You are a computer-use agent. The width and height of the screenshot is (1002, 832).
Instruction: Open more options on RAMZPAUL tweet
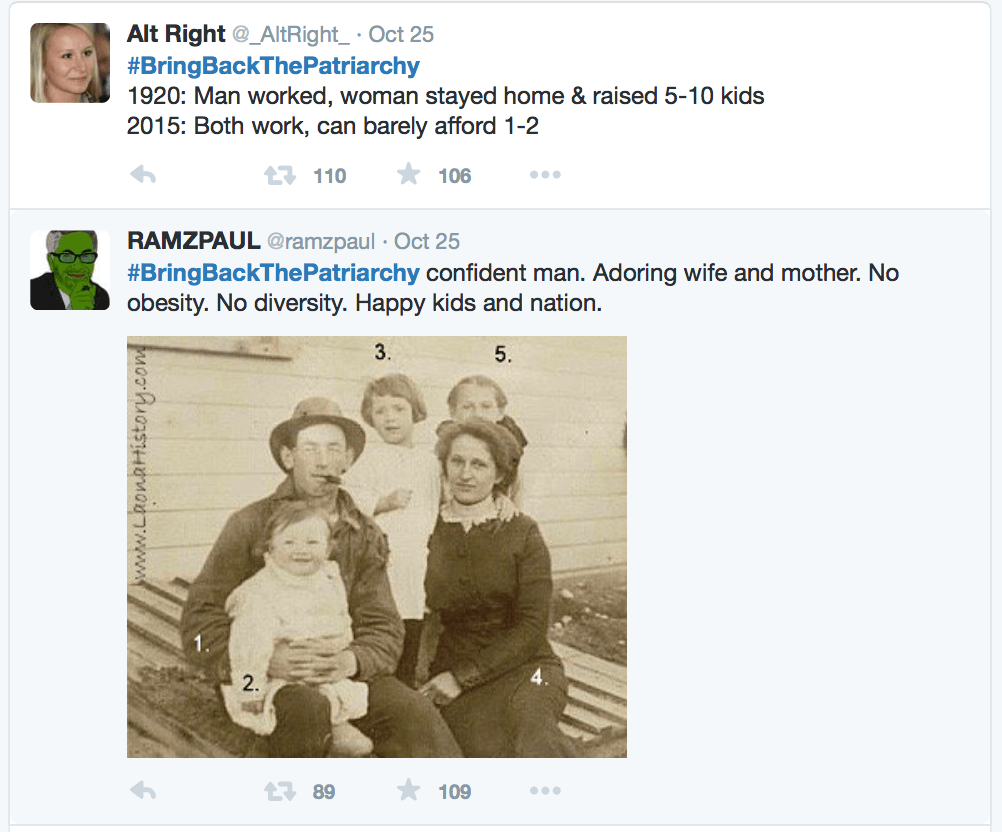point(545,792)
